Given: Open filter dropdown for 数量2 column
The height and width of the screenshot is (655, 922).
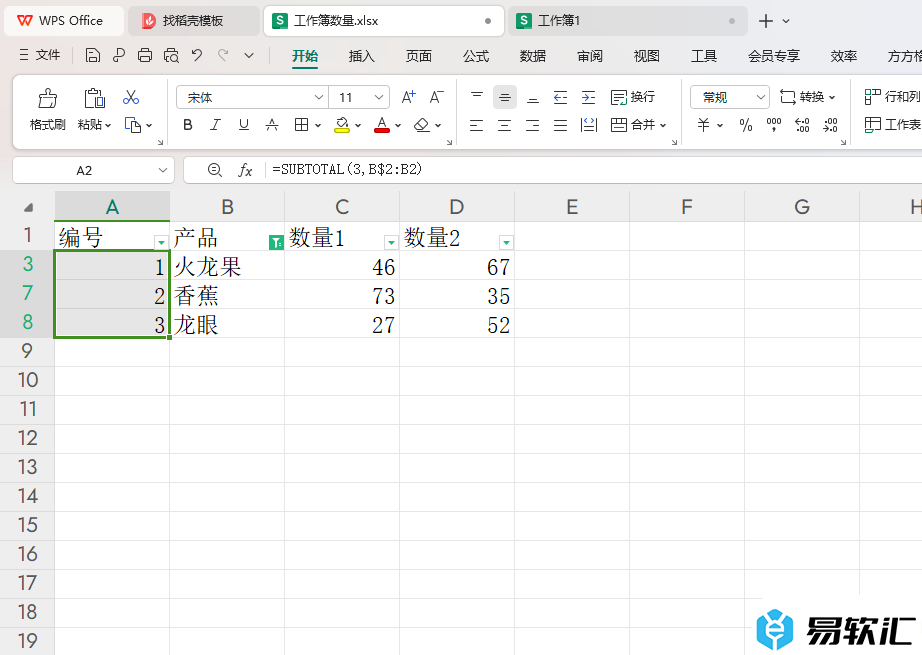Looking at the screenshot, I should (506, 242).
